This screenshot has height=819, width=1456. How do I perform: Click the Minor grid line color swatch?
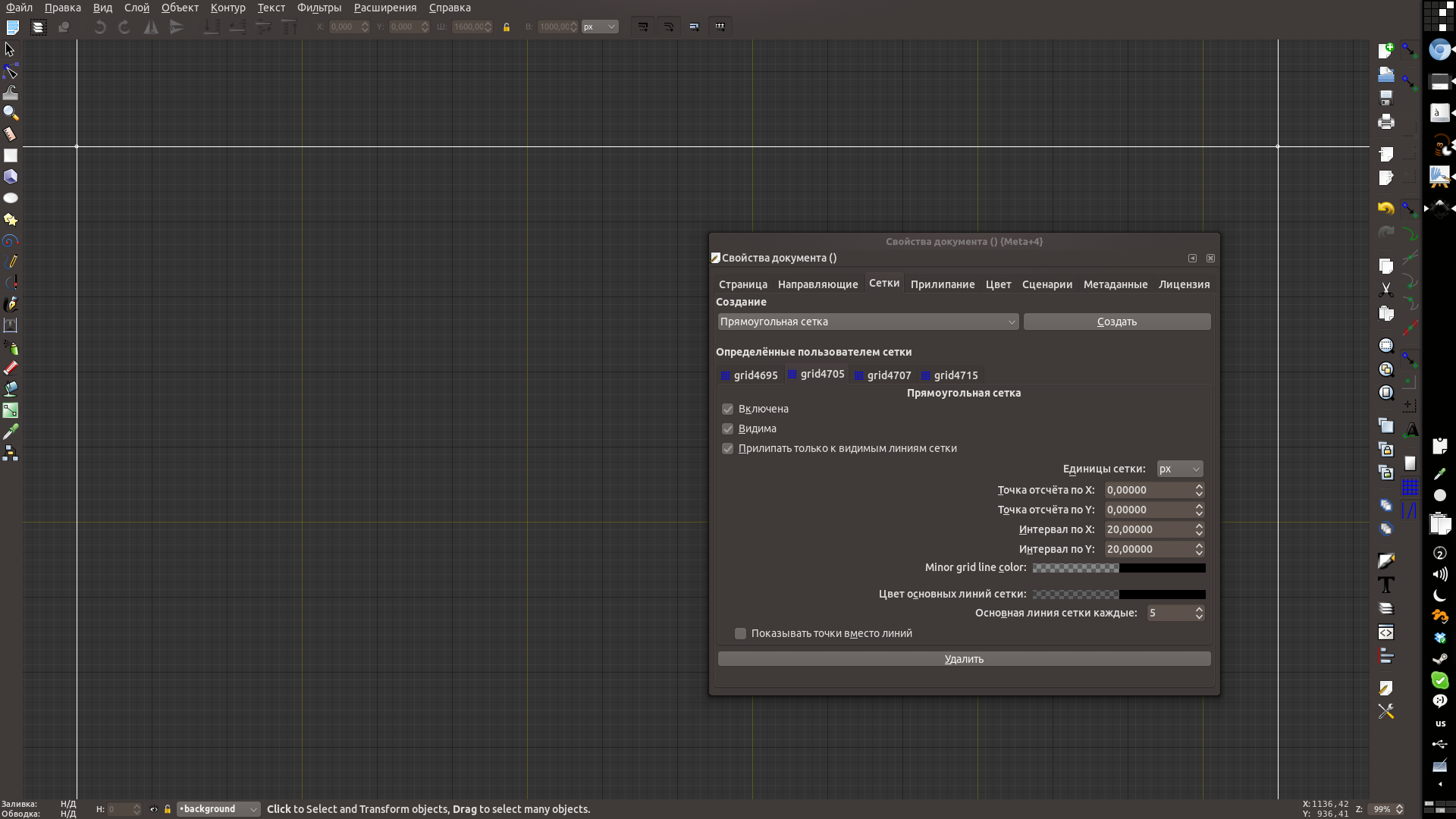(x=1119, y=568)
